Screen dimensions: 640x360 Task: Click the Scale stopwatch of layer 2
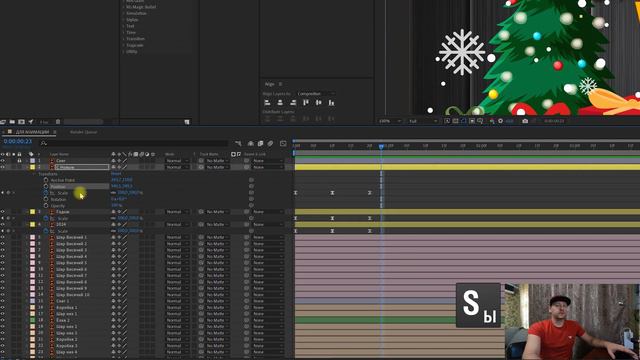click(x=46, y=193)
